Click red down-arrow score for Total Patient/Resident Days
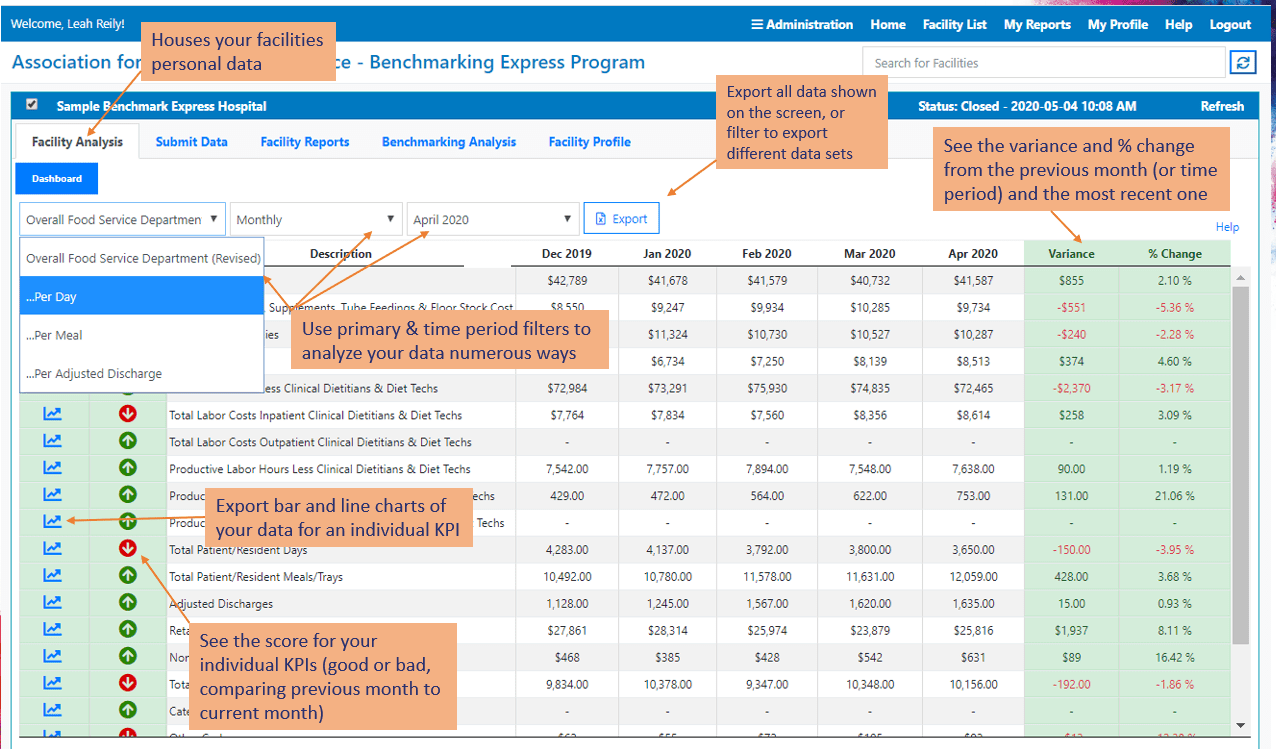This screenshot has width=1276, height=749. coord(127,548)
